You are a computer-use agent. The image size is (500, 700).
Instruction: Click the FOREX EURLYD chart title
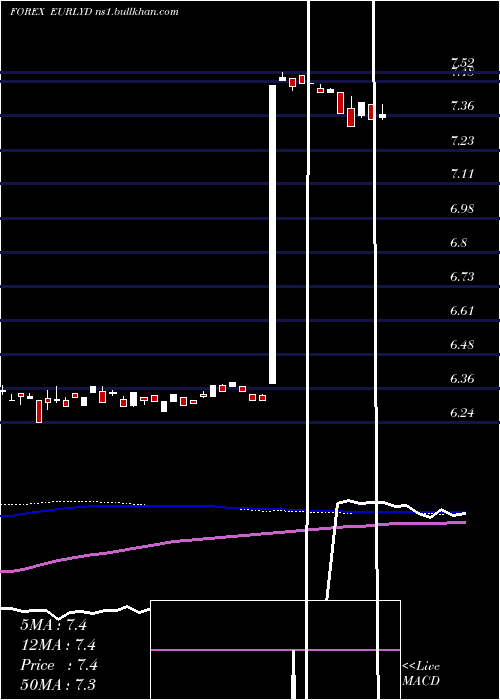(x=94, y=12)
